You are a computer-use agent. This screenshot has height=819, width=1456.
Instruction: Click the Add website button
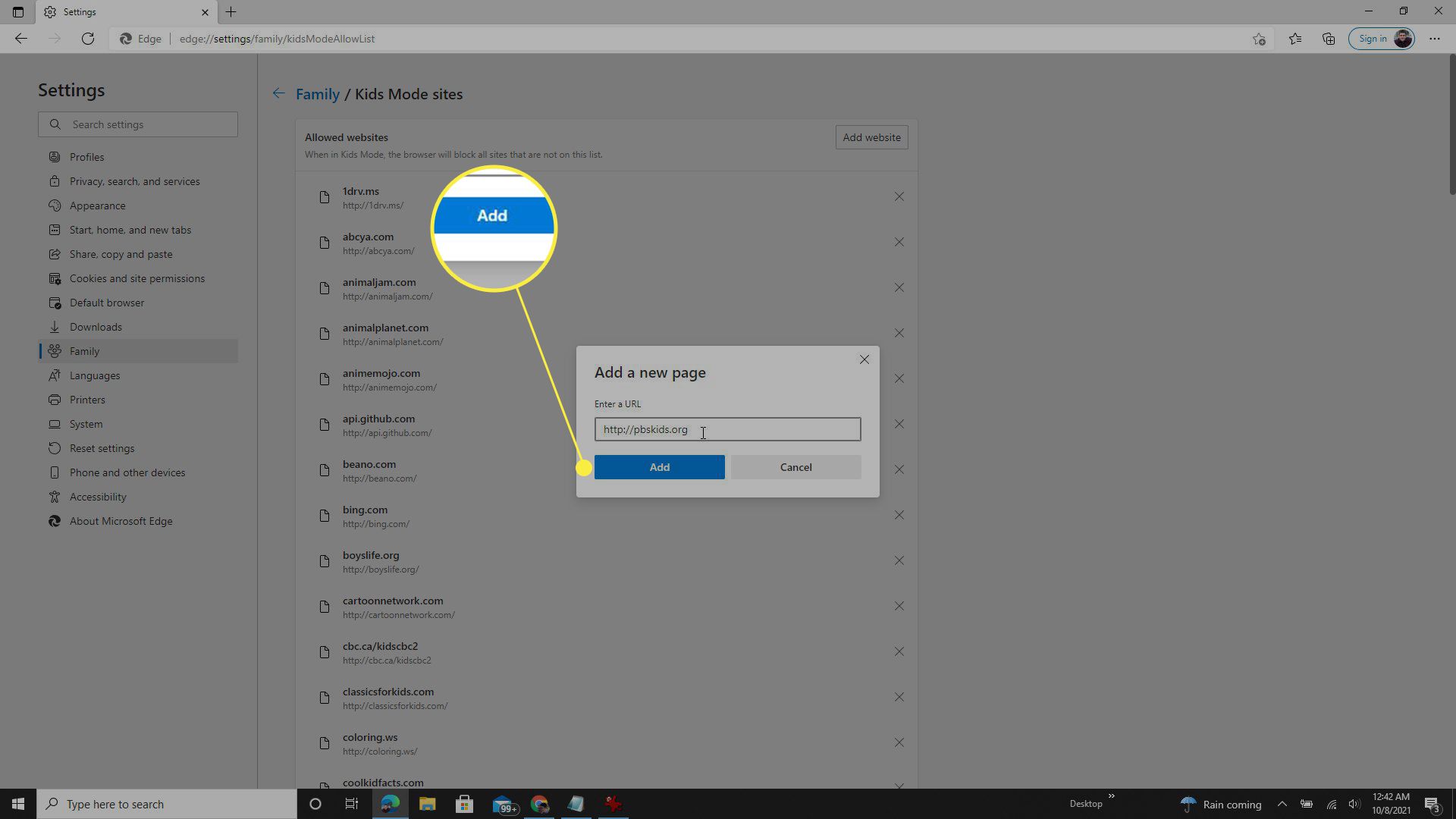click(871, 137)
